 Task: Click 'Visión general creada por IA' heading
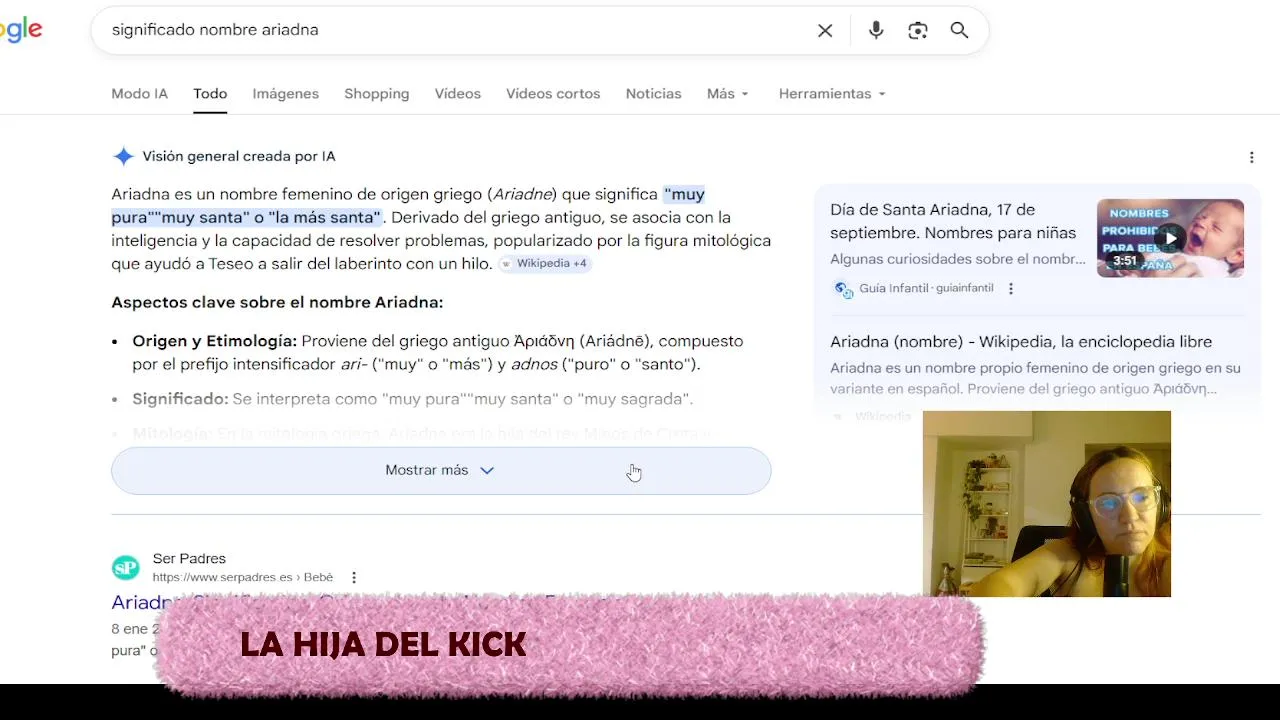pyautogui.click(x=239, y=156)
